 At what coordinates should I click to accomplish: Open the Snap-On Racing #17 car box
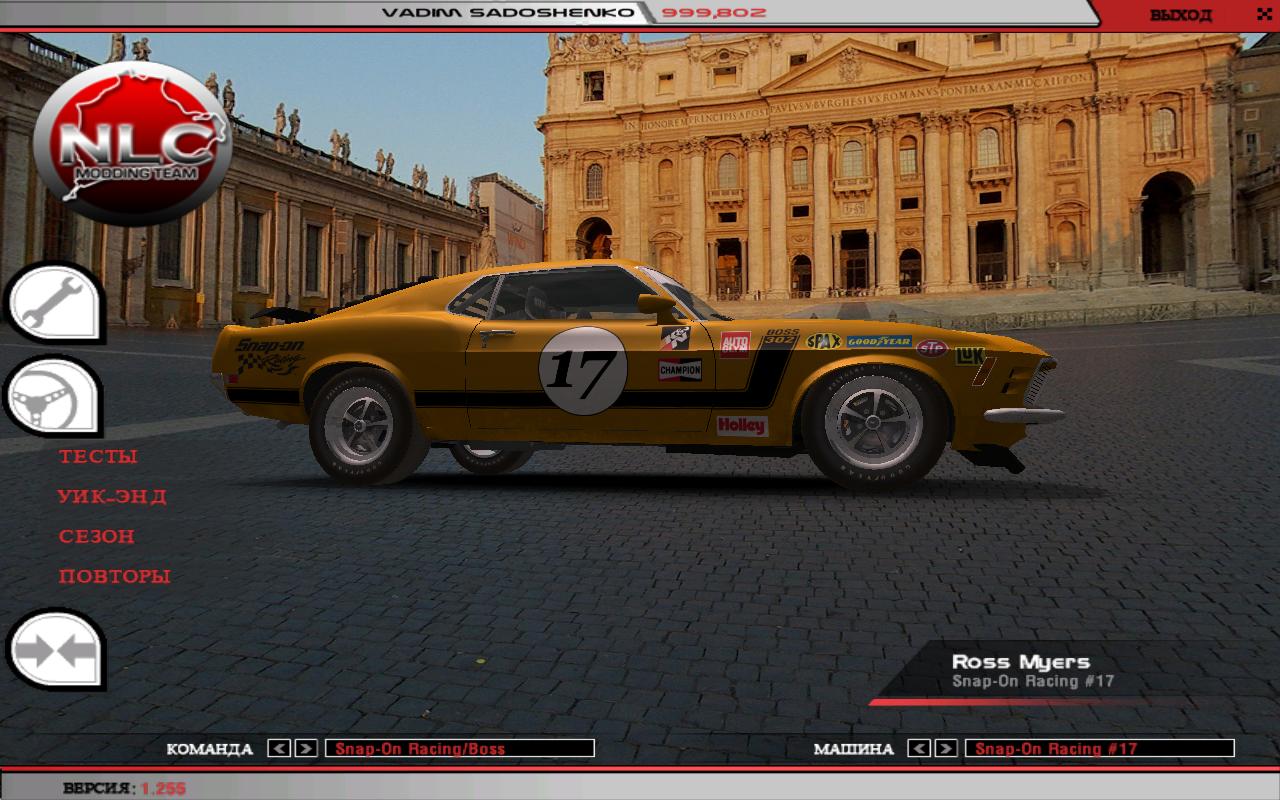tap(1099, 748)
